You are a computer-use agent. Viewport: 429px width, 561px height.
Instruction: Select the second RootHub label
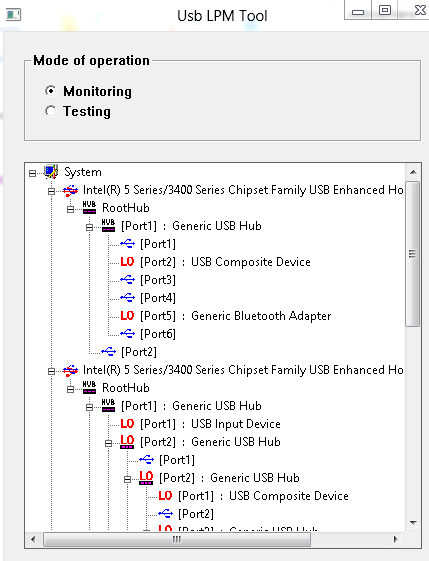[126, 388]
